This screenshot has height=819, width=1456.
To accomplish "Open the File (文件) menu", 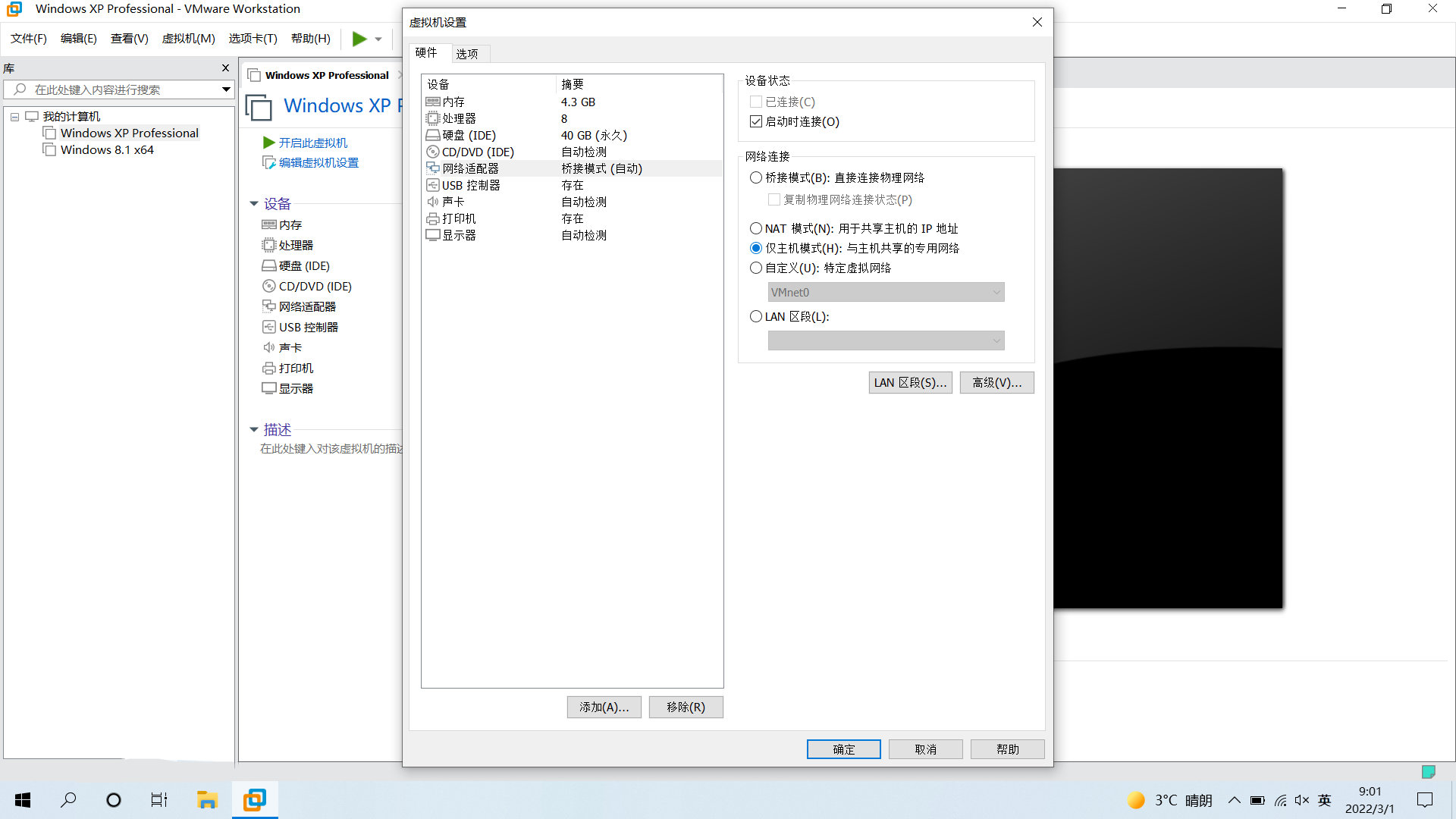I will coord(29,39).
